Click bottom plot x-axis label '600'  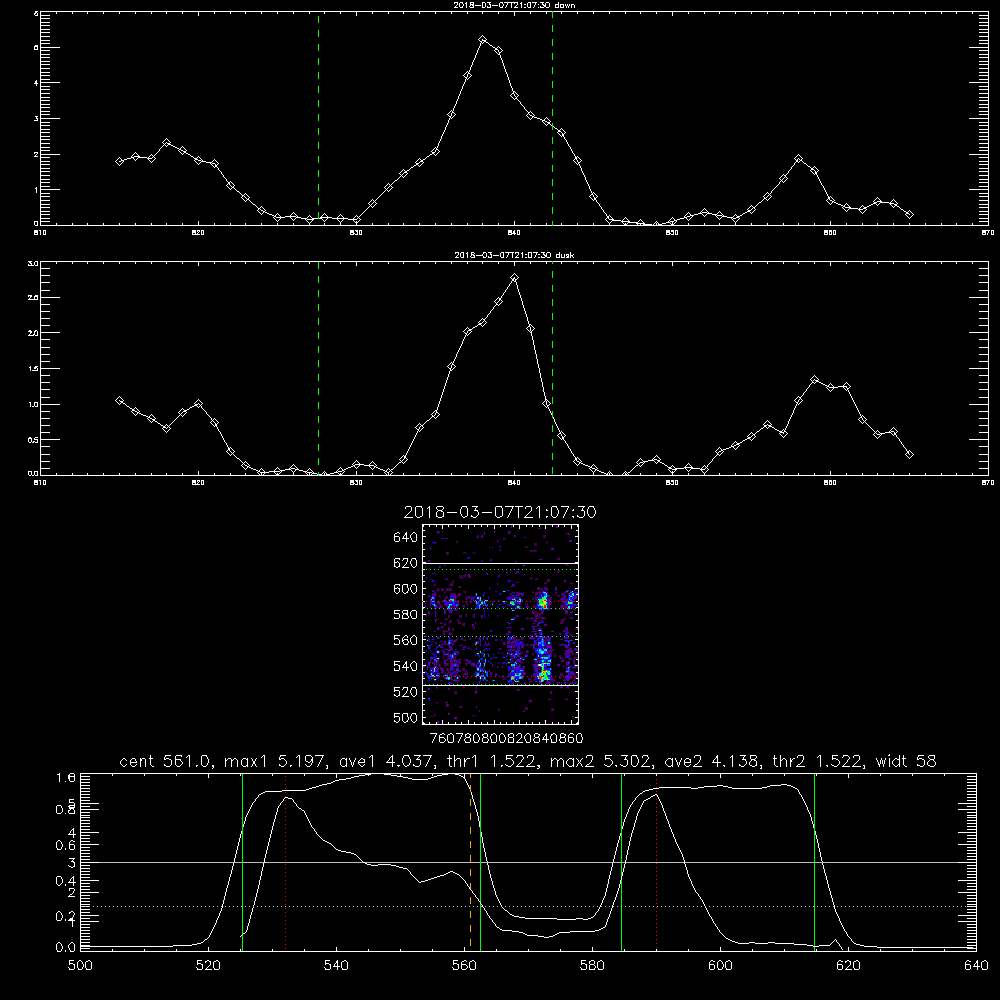click(x=720, y=966)
